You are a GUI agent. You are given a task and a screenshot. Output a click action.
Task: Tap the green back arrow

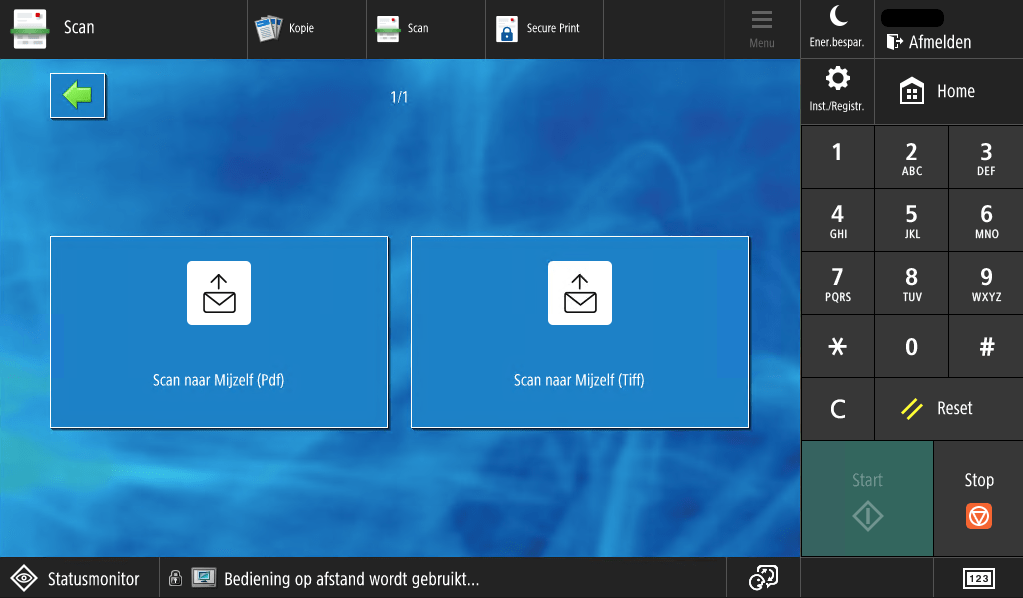coord(77,95)
